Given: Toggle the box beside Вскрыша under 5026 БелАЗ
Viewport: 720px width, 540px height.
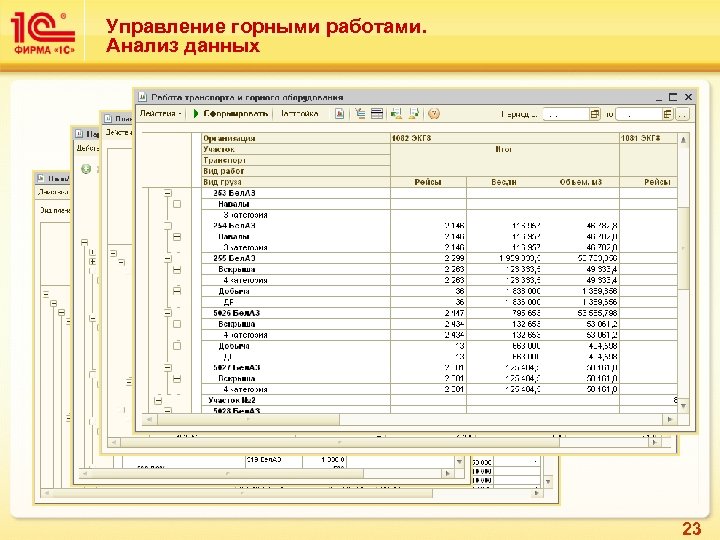Looking at the screenshot, I should pos(177,324).
